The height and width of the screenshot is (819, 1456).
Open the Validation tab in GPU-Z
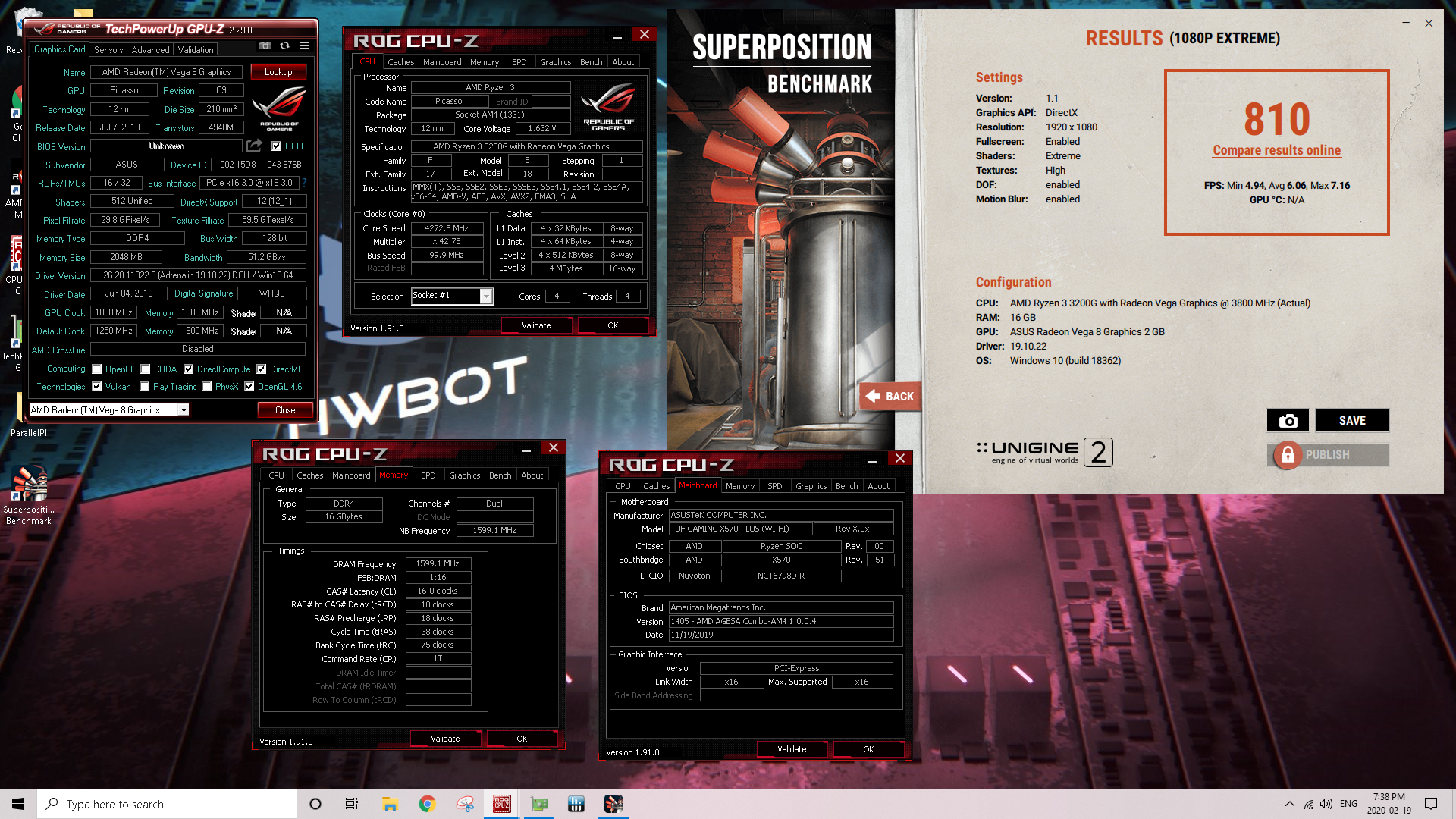coord(196,50)
